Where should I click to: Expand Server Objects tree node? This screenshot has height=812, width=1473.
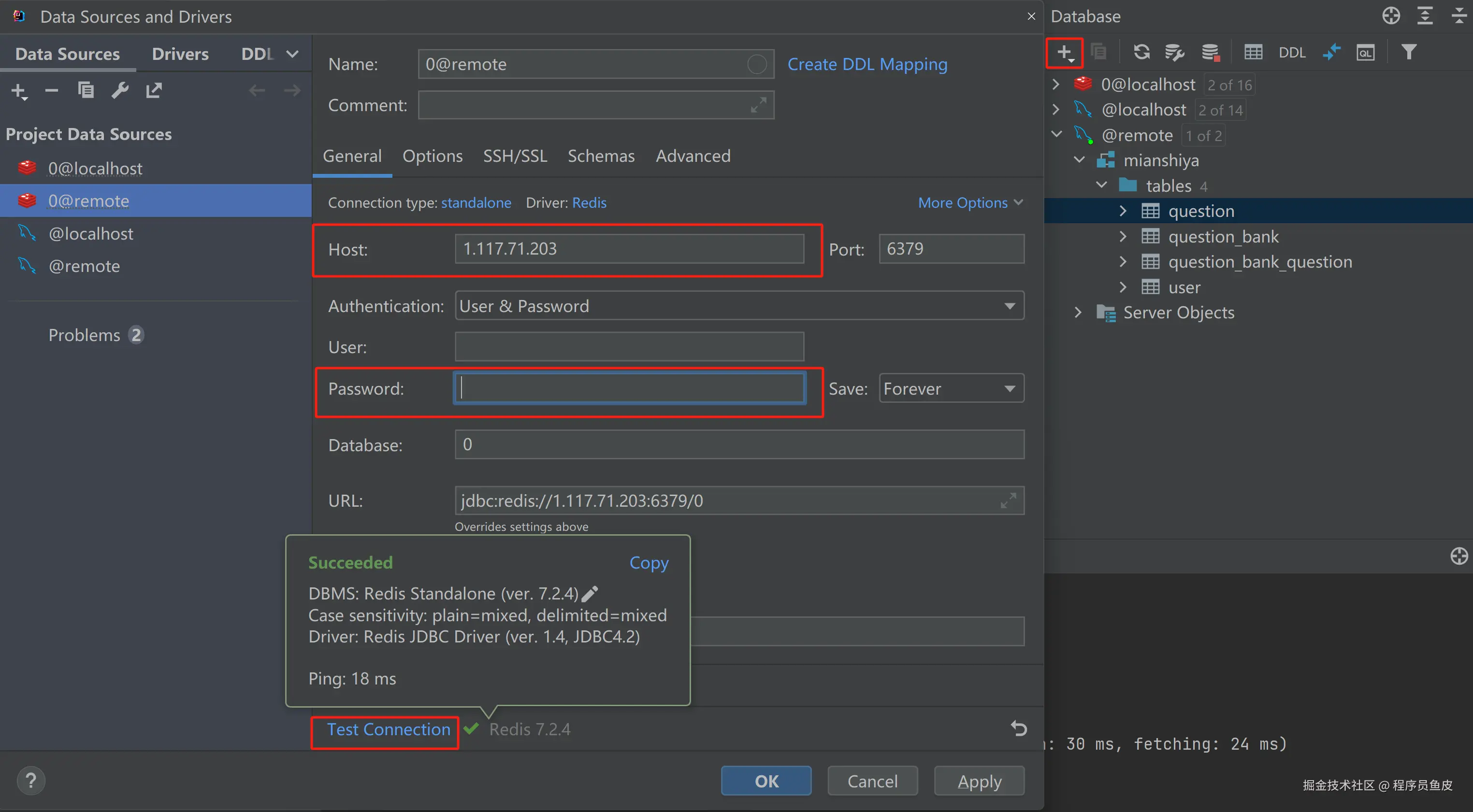pos(1078,313)
